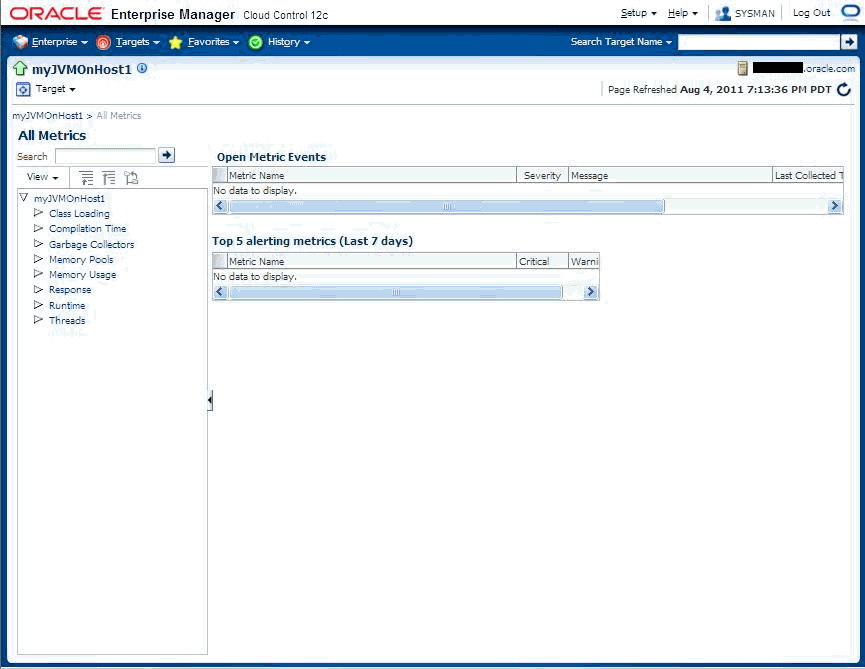This screenshot has width=865, height=669.
Task: Focus the Search Target Name input field
Action: [x=759, y=42]
